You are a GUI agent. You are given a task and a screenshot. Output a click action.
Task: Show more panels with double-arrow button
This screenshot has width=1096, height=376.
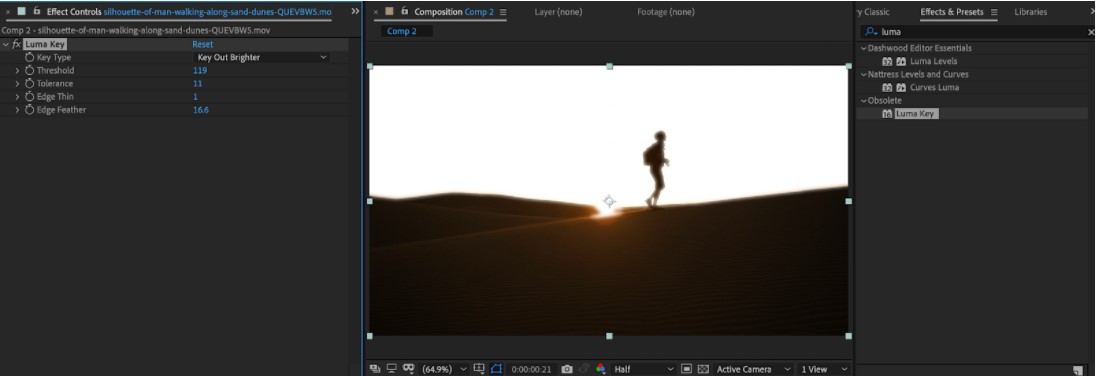(355, 11)
